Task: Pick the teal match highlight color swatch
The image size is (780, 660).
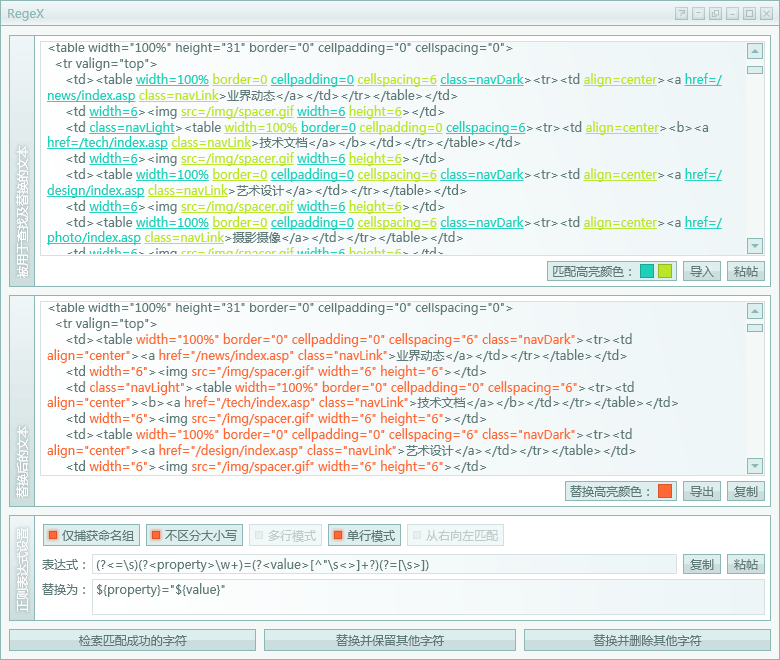Action: [x=647, y=272]
